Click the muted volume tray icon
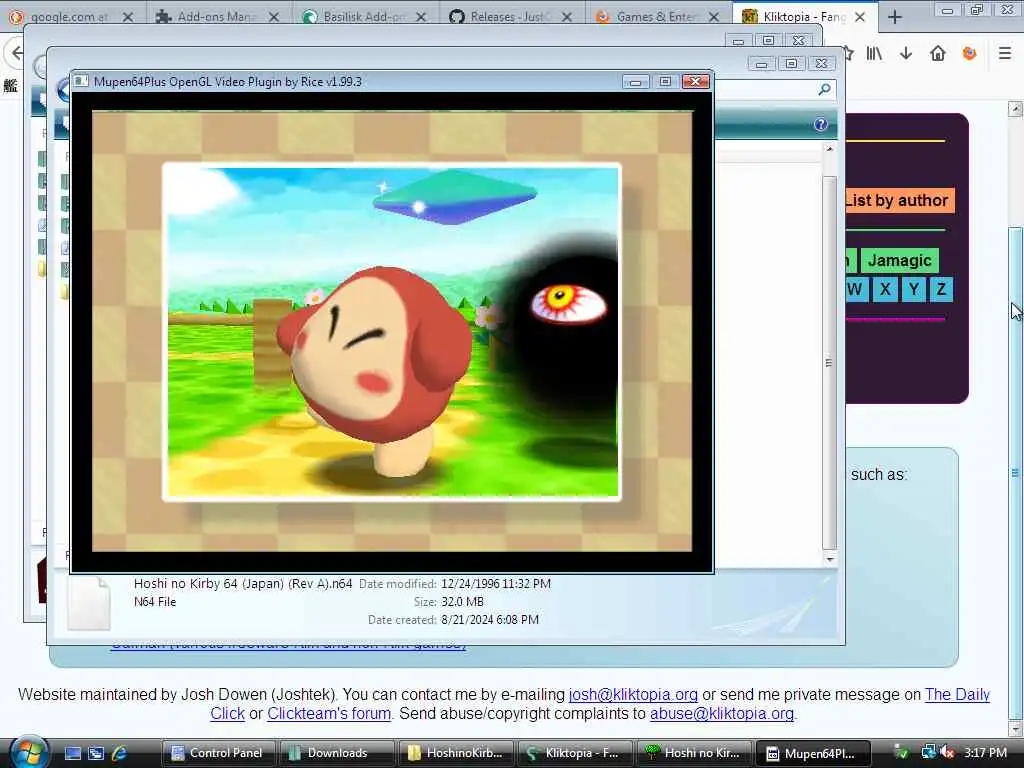 click(947, 753)
